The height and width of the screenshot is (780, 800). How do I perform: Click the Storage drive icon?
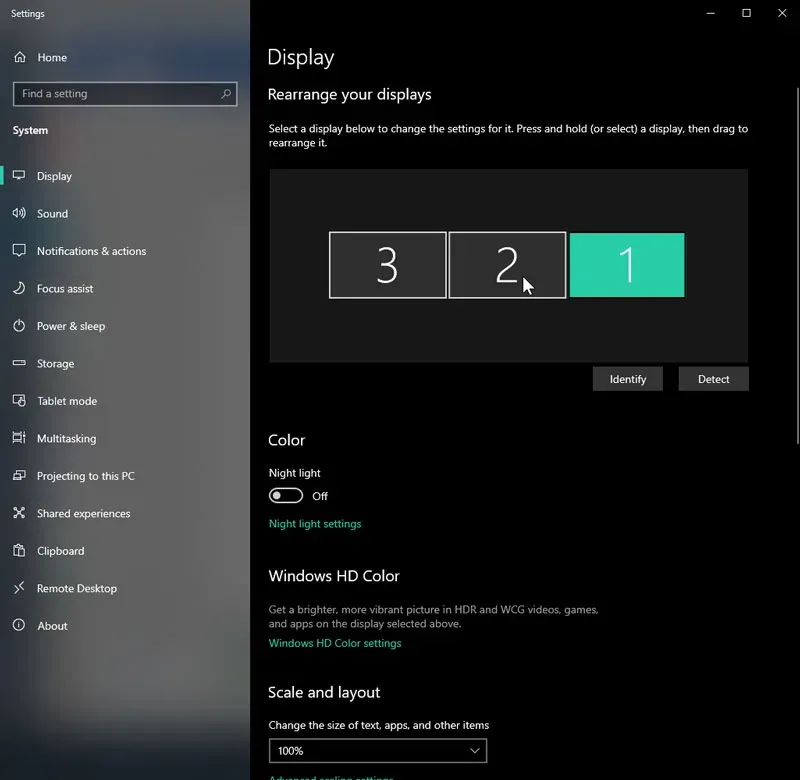(x=19, y=363)
